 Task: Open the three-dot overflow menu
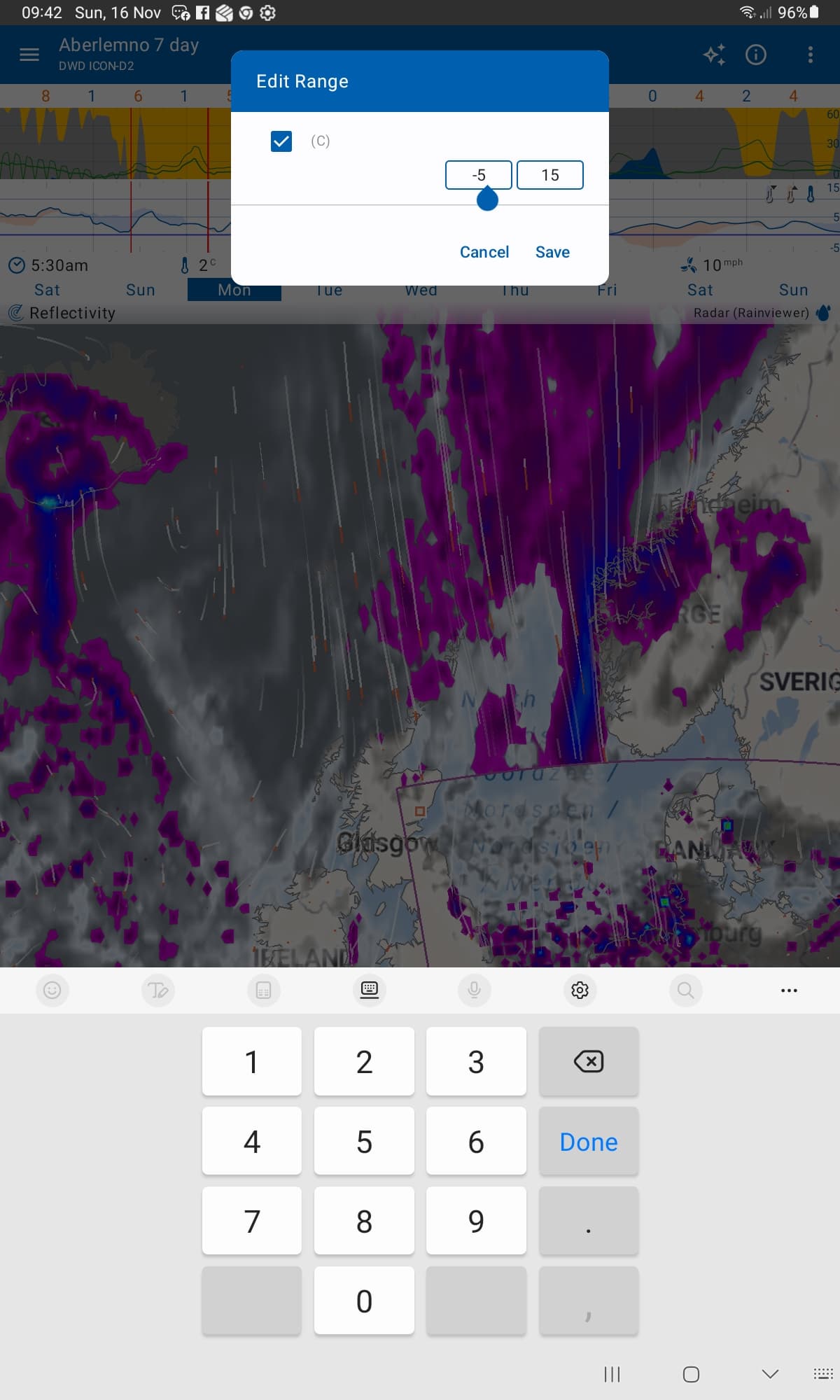811,55
